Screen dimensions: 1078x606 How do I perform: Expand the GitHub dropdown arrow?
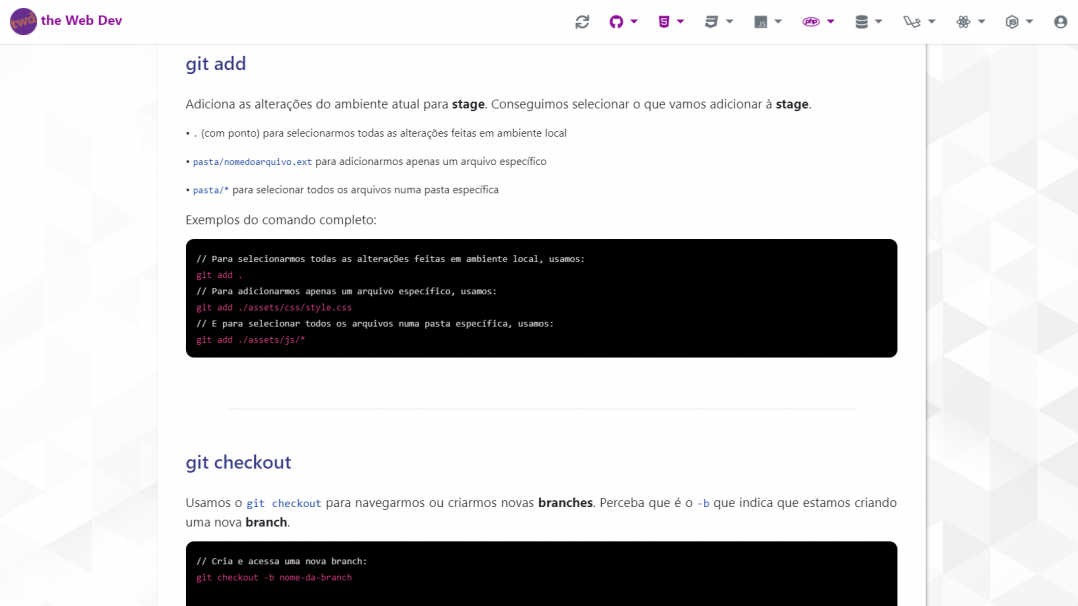pyautogui.click(x=634, y=21)
